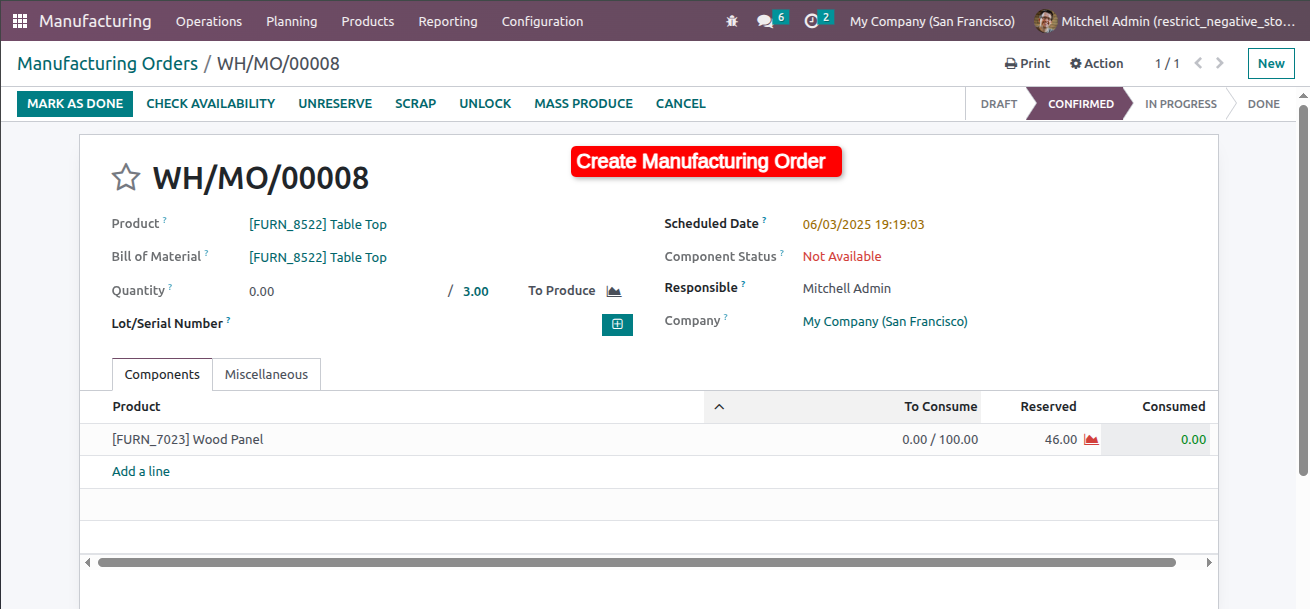Open the conversations chat icon
Screen dimensions: 1310x609
point(765,21)
